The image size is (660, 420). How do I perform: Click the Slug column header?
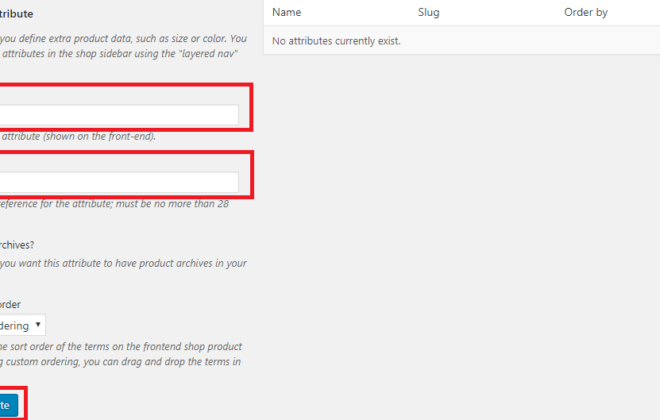click(x=428, y=12)
